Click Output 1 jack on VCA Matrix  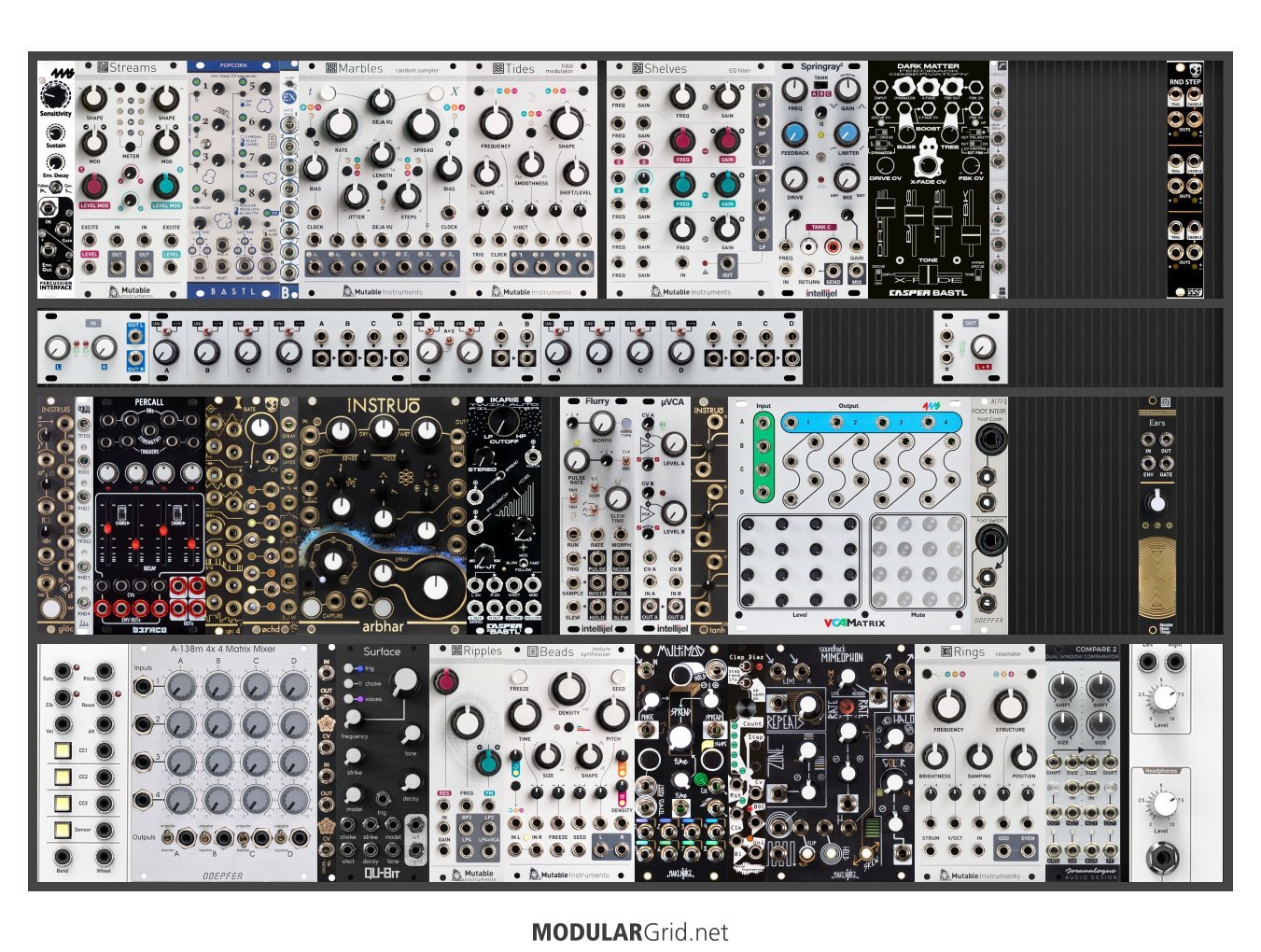pos(793,423)
